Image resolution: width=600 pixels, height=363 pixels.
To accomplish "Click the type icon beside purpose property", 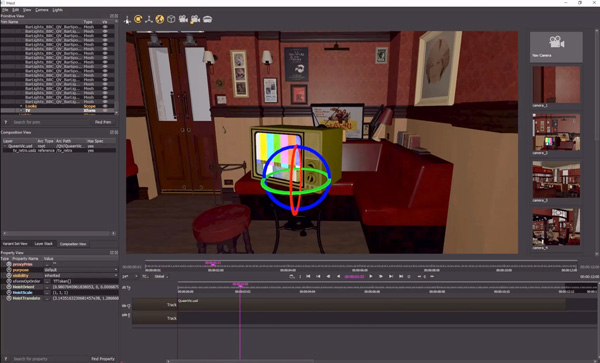I will [x=8, y=270].
